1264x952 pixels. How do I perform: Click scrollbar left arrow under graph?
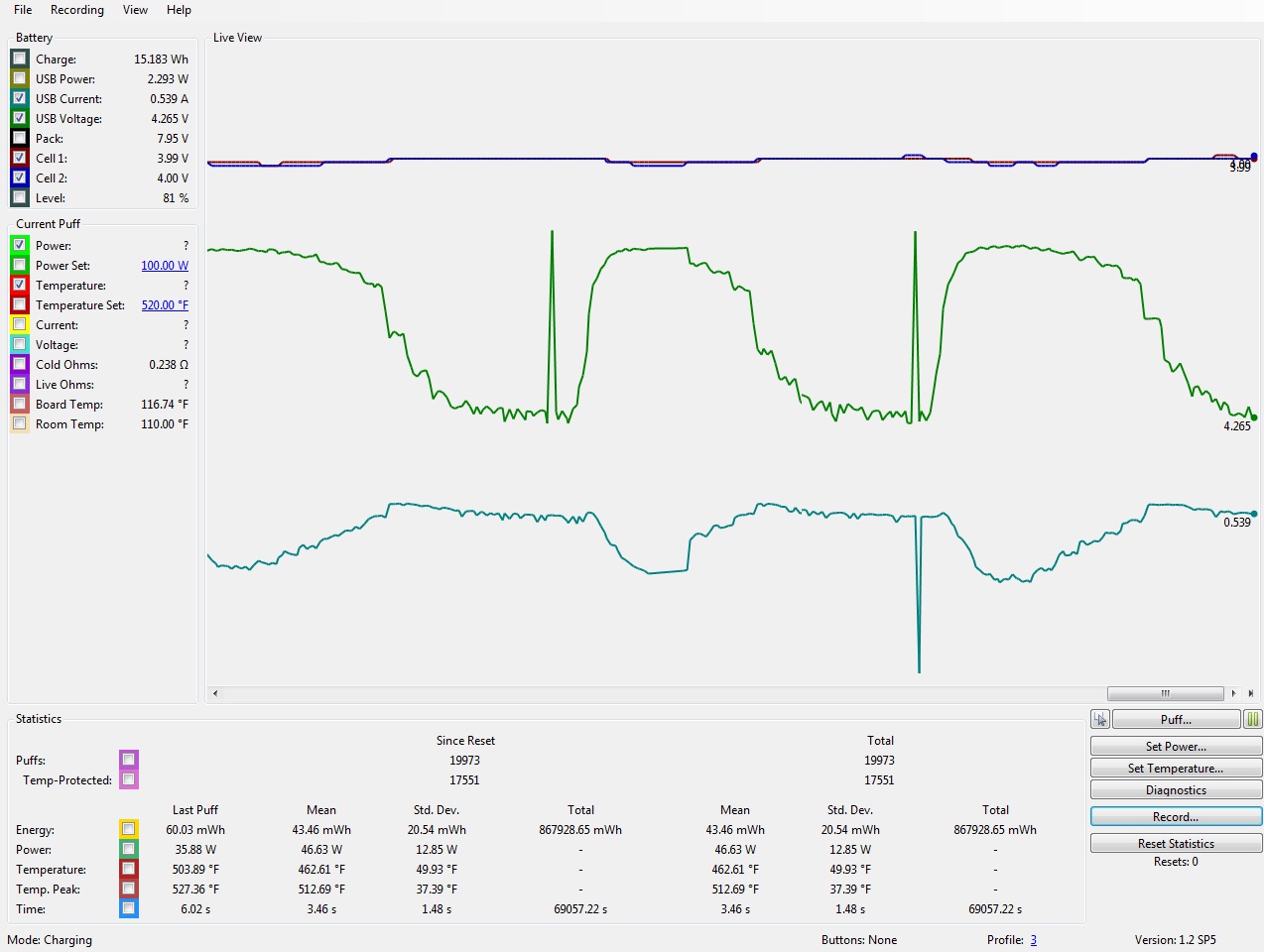tap(215, 693)
